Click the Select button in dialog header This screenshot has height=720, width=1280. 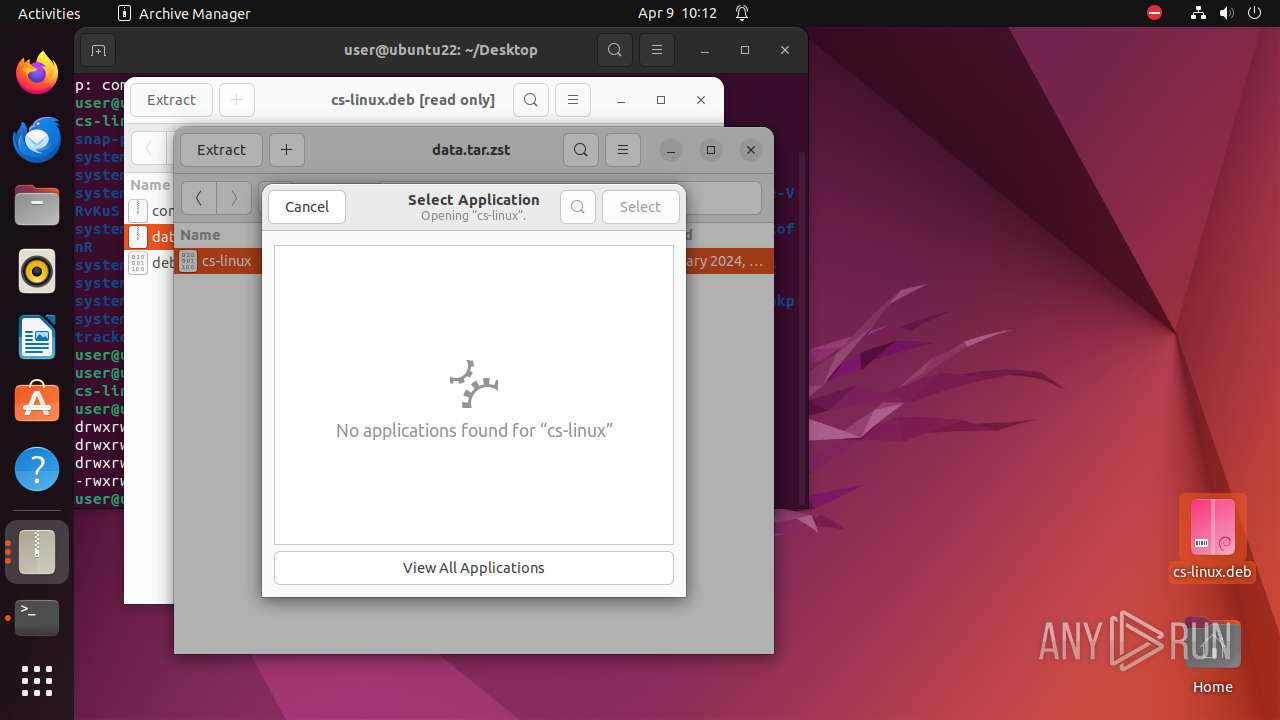click(x=640, y=207)
